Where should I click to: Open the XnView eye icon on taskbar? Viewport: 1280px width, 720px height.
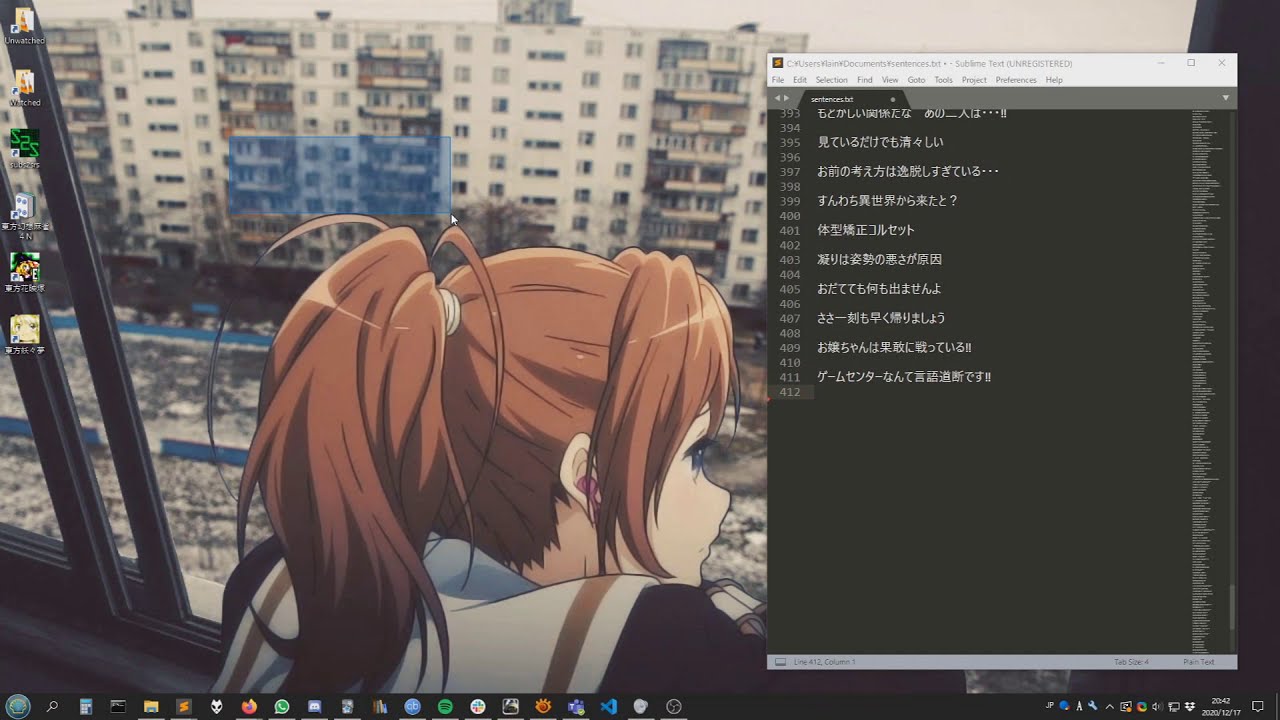tap(543, 706)
